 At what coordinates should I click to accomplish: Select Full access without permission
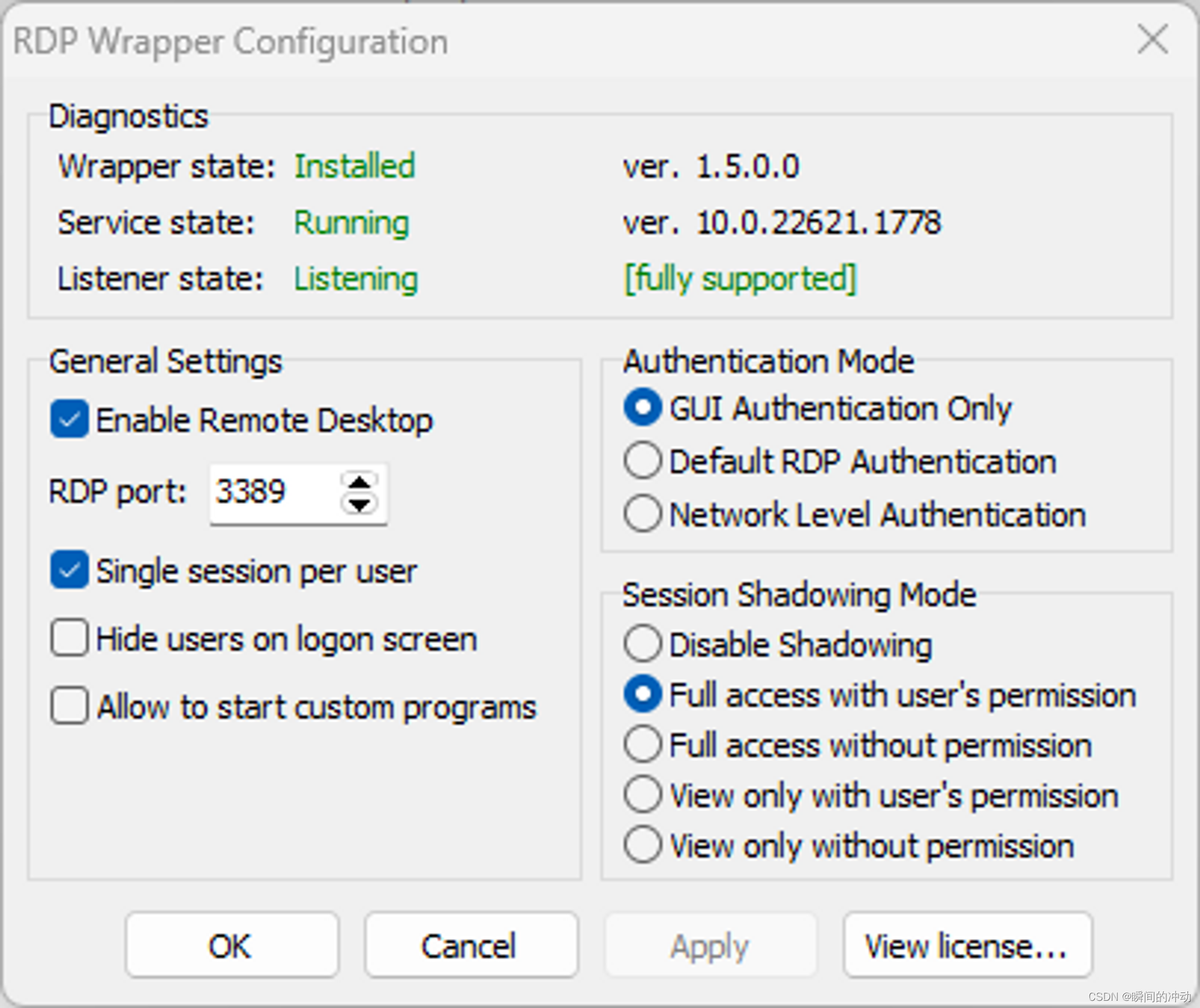643,745
